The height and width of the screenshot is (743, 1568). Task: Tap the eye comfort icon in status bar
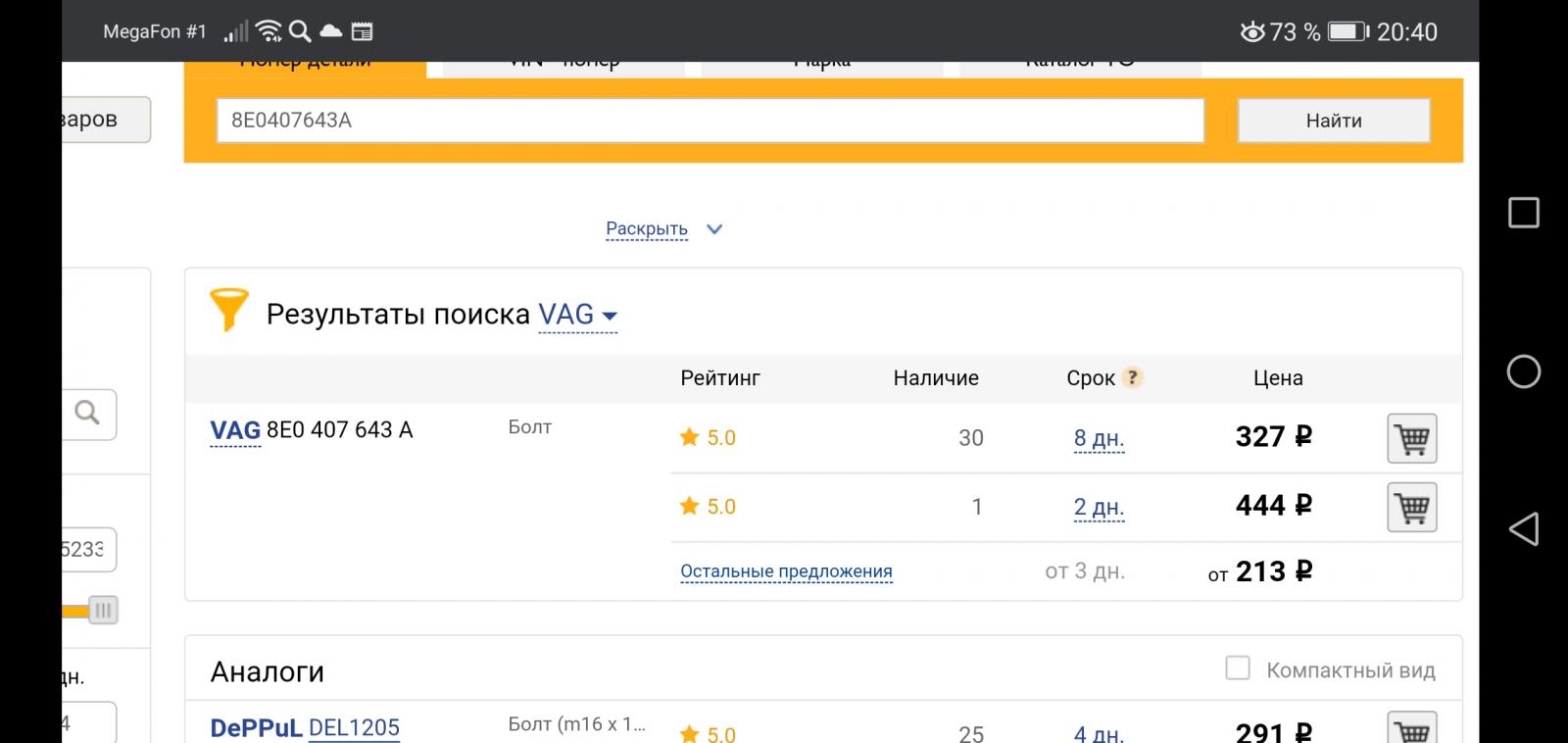click(x=1252, y=31)
